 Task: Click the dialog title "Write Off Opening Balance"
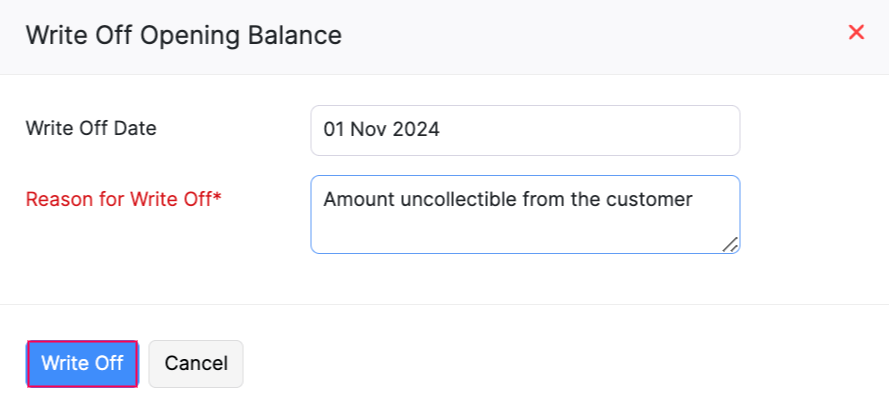[183, 36]
